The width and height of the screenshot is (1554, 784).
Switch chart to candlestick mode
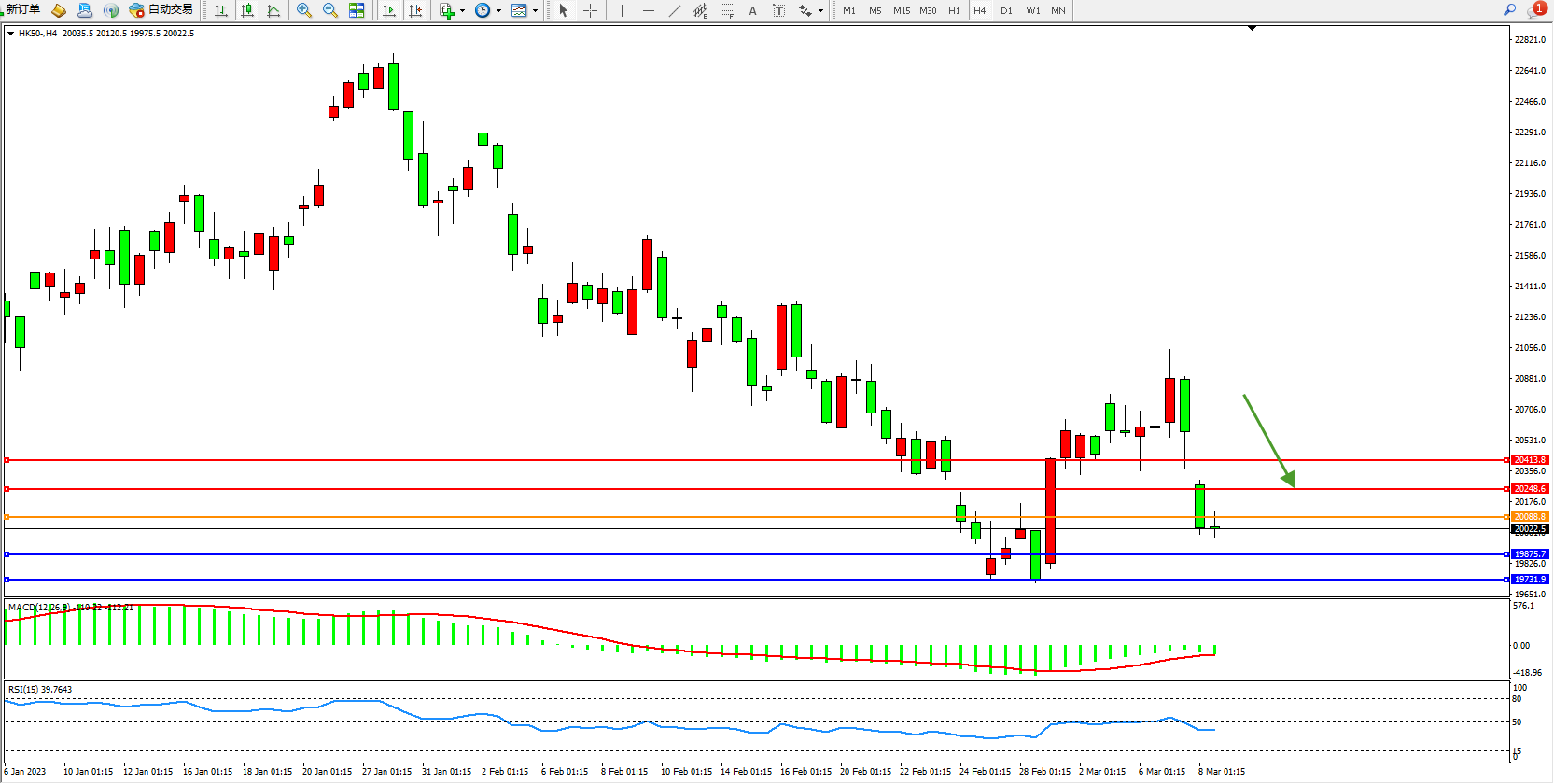click(x=247, y=10)
